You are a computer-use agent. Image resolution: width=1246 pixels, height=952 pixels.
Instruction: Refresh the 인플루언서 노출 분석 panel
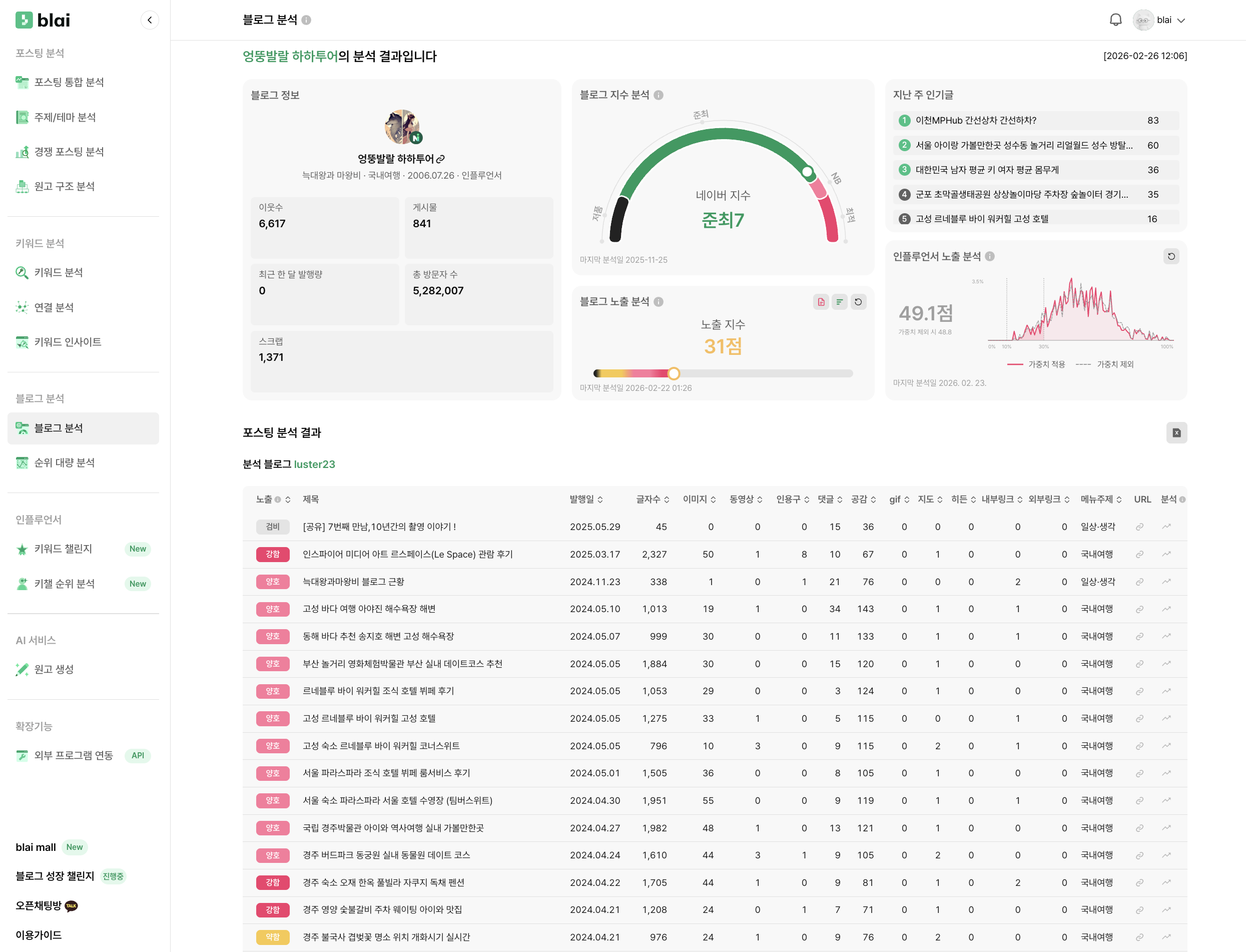point(1171,256)
